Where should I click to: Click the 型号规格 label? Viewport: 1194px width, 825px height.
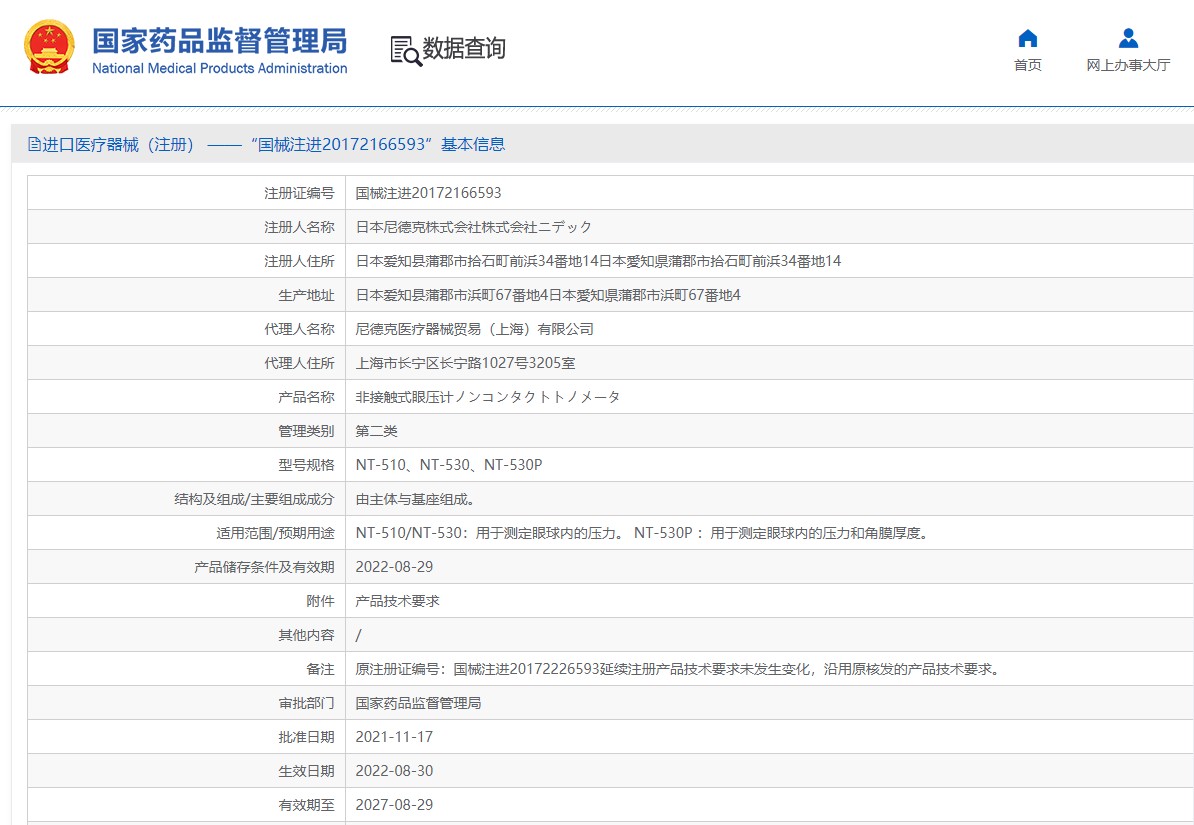click(x=306, y=465)
